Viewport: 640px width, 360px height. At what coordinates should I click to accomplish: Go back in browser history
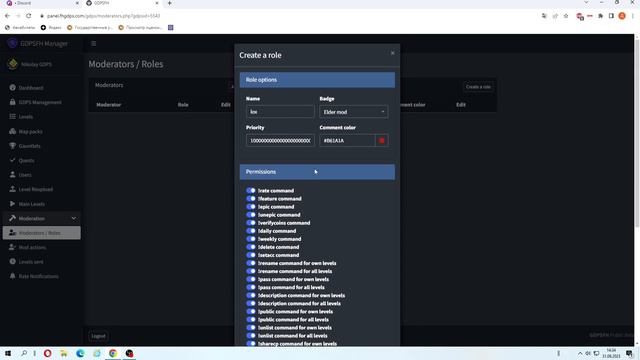coord(7,16)
